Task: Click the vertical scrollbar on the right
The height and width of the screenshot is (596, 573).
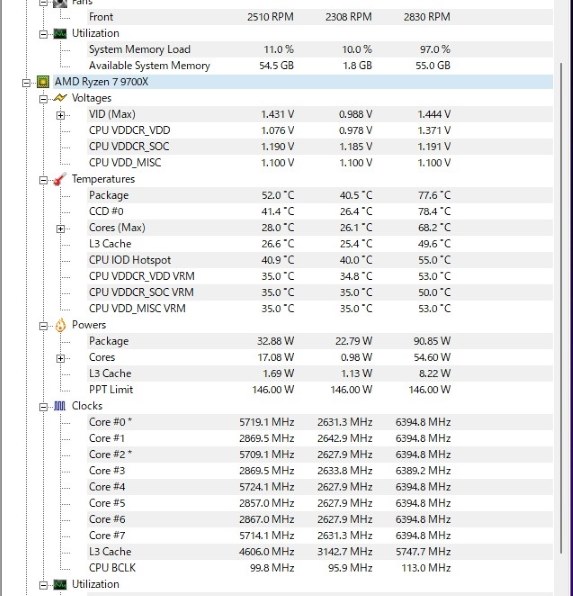Action: (562, 308)
